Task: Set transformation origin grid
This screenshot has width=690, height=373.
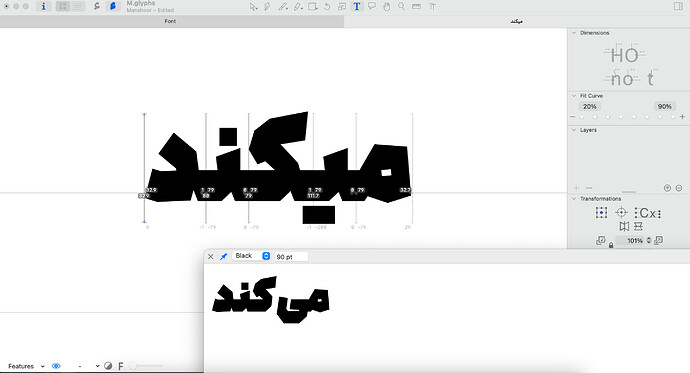Action: pyautogui.click(x=601, y=213)
